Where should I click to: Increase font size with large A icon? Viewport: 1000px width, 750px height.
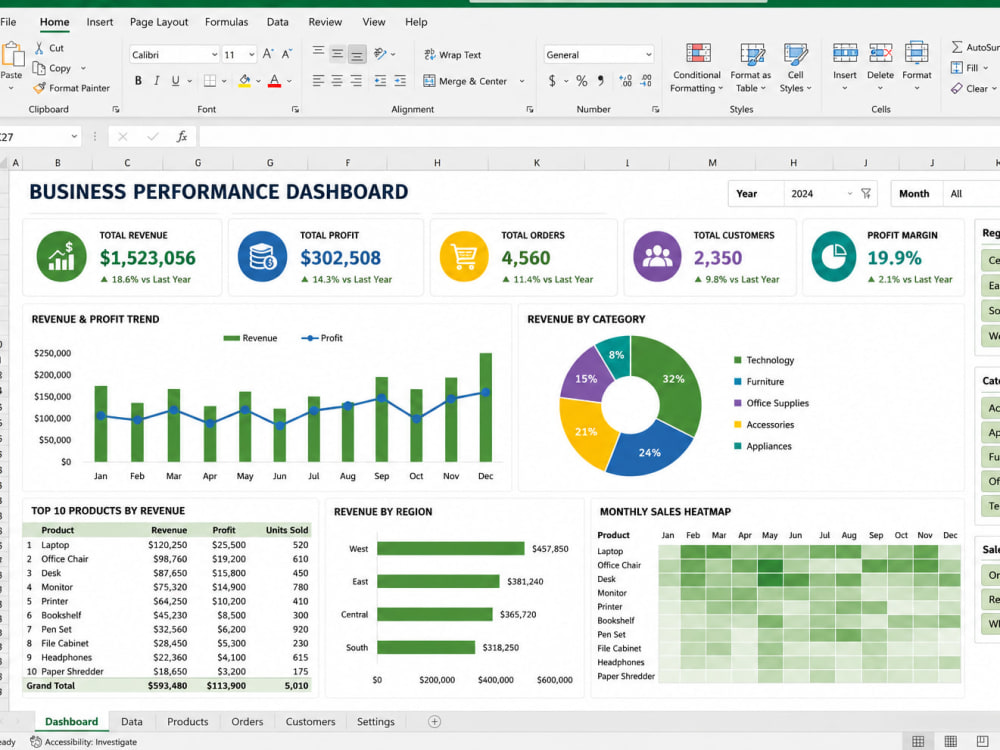(268, 54)
